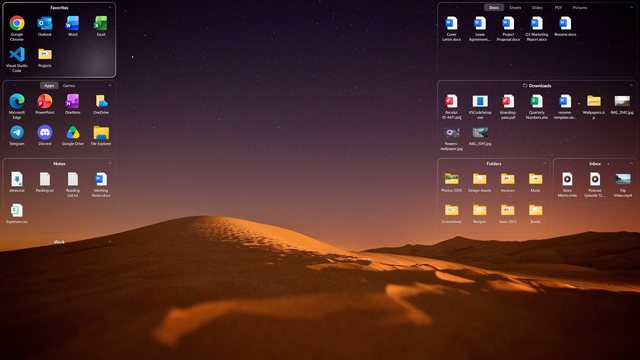The image size is (640, 360).
Task: Launch Excel from Favorites
Action: pyautogui.click(x=101, y=24)
